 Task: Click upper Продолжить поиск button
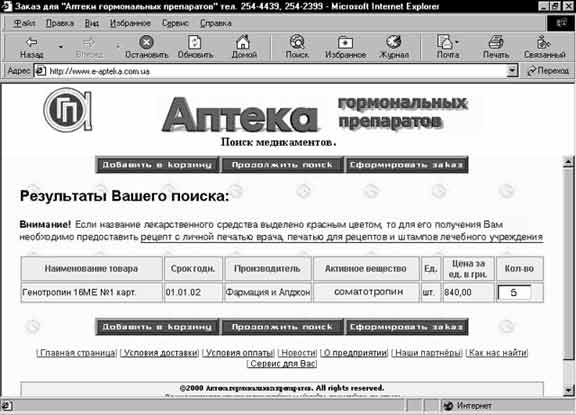click(x=282, y=165)
